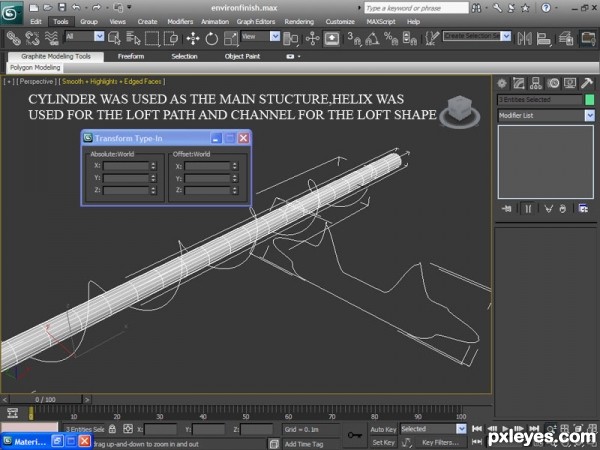Click Pin Stack icon below modifier stack
This screenshot has width=600, height=450.
point(507,209)
